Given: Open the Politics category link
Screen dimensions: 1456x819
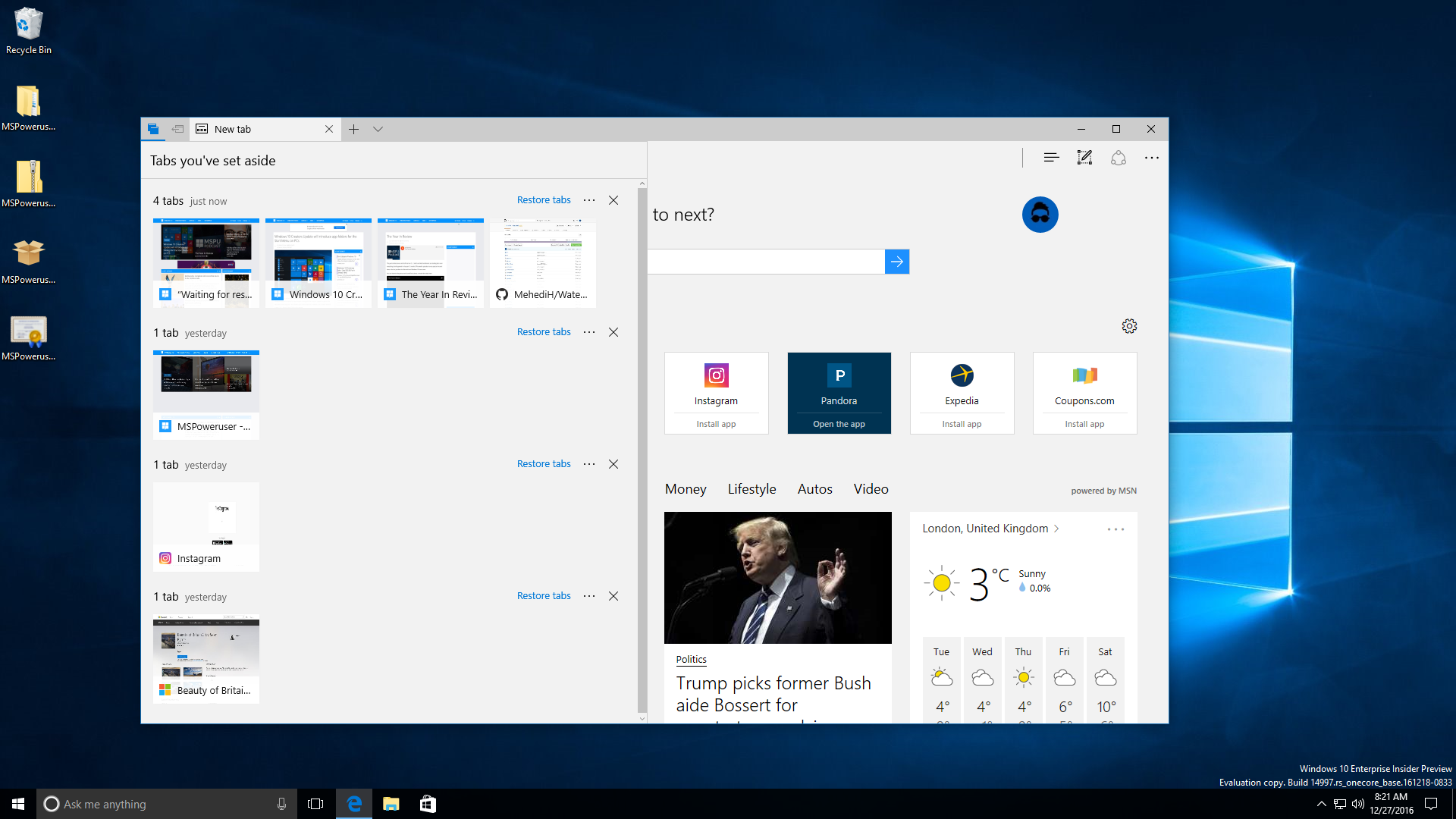Looking at the screenshot, I should click(691, 660).
